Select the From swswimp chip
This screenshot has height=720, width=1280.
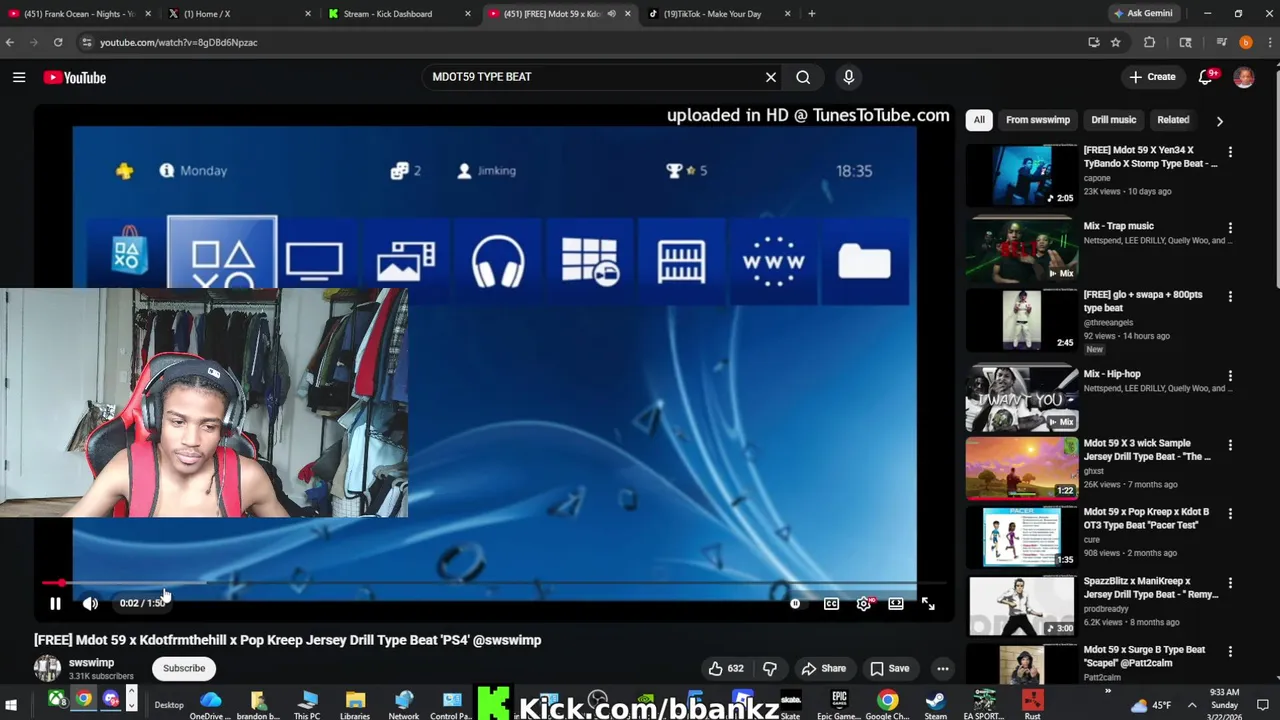(1038, 120)
